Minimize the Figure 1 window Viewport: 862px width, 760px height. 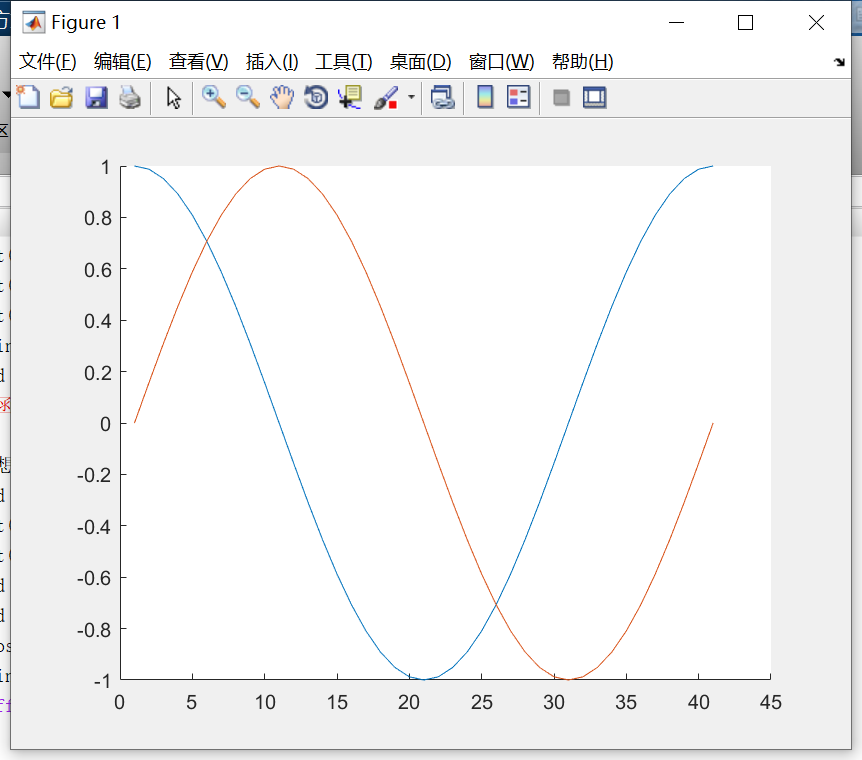click(676, 23)
